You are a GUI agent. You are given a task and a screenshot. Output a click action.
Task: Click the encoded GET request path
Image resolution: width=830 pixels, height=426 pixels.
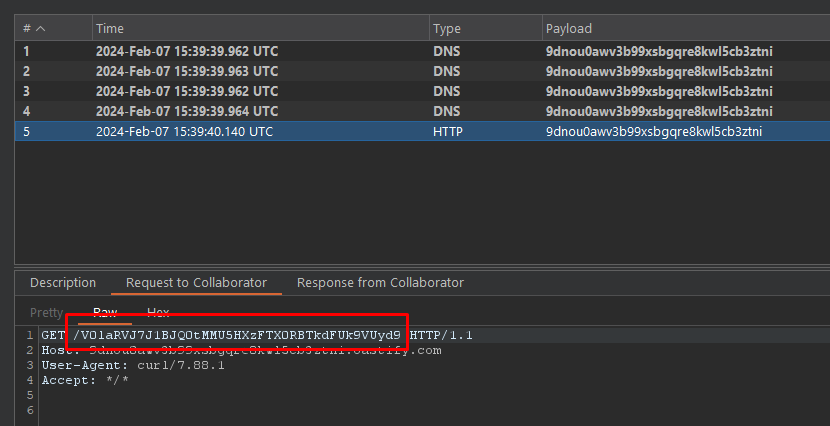click(x=237, y=335)
